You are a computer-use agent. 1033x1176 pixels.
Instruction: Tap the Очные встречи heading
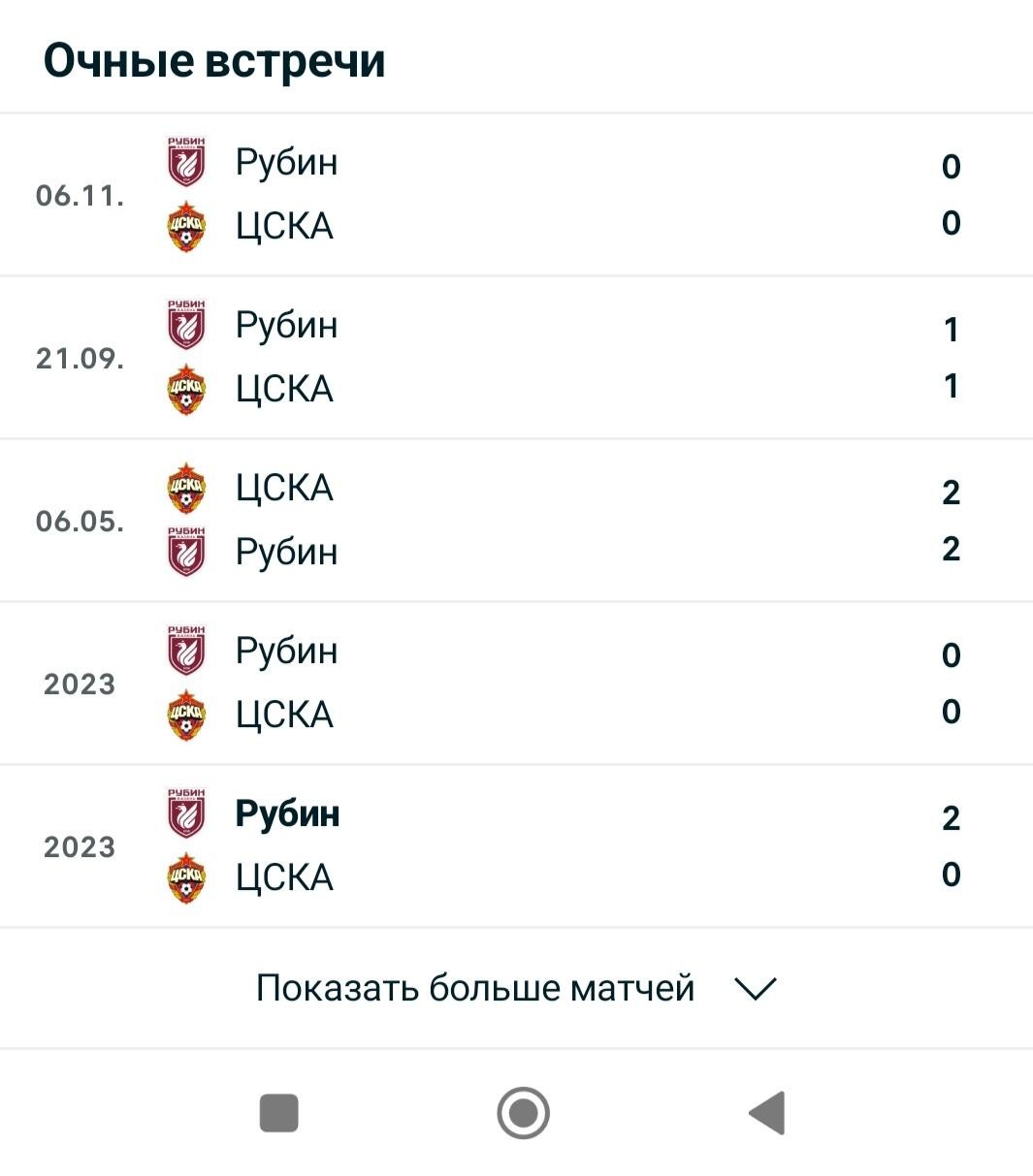[214, 60]
